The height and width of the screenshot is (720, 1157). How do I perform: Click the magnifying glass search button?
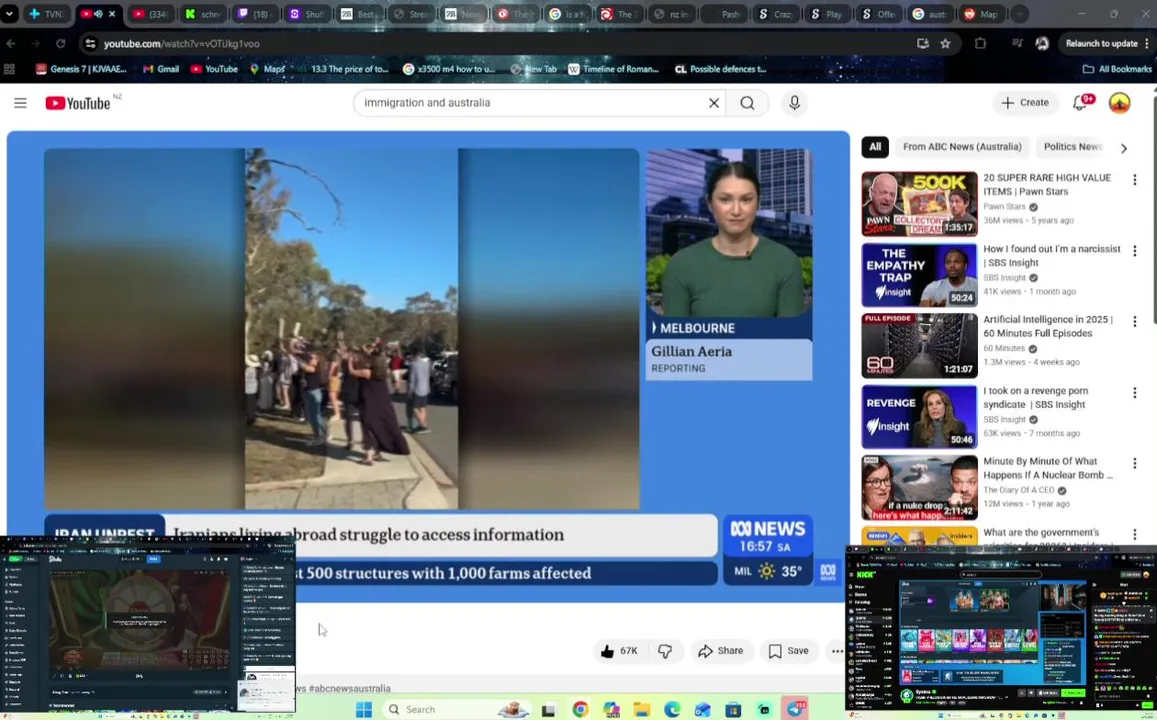click(x=747, y=103)
